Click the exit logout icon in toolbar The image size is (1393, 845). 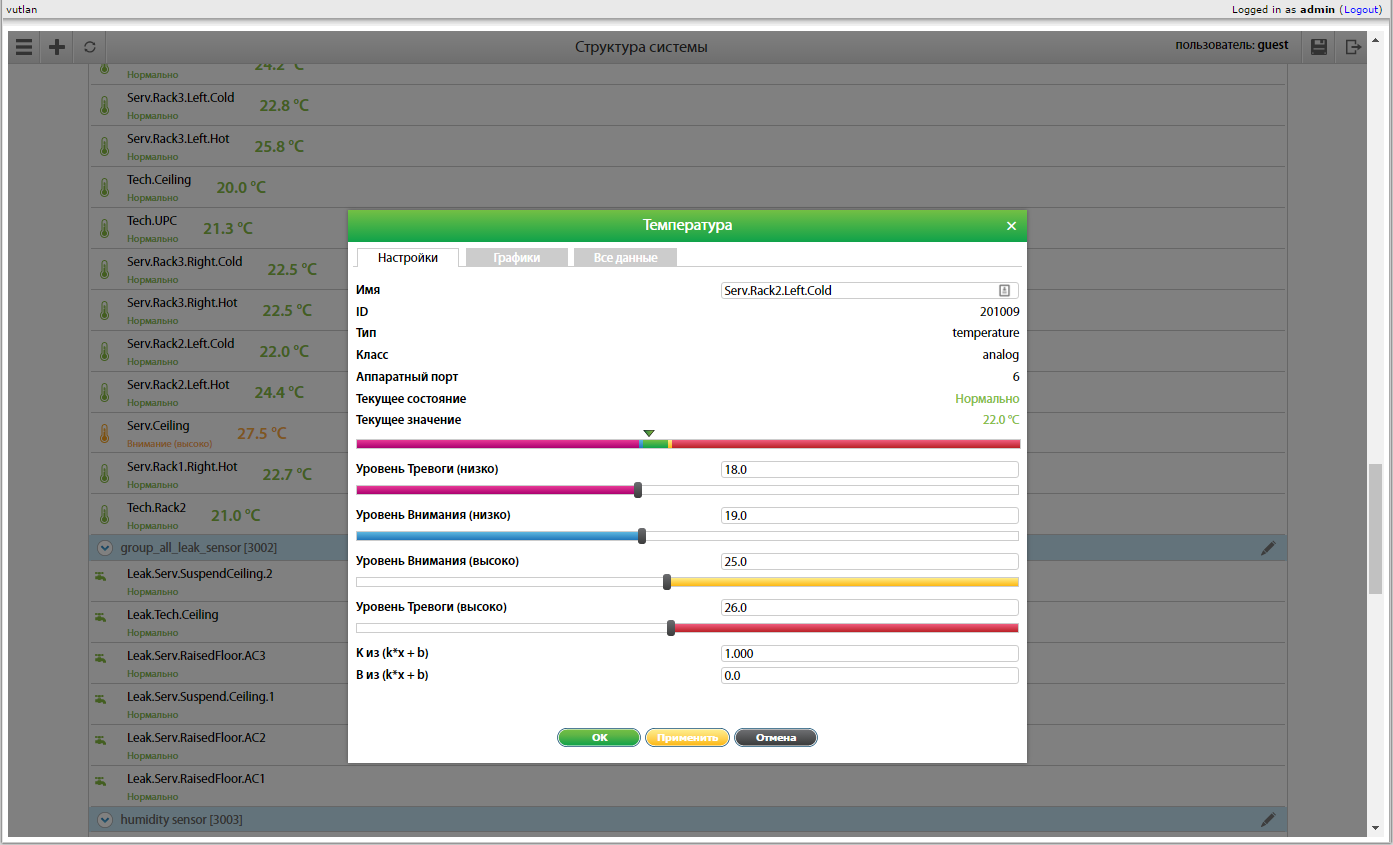[x=1353, y=47]
